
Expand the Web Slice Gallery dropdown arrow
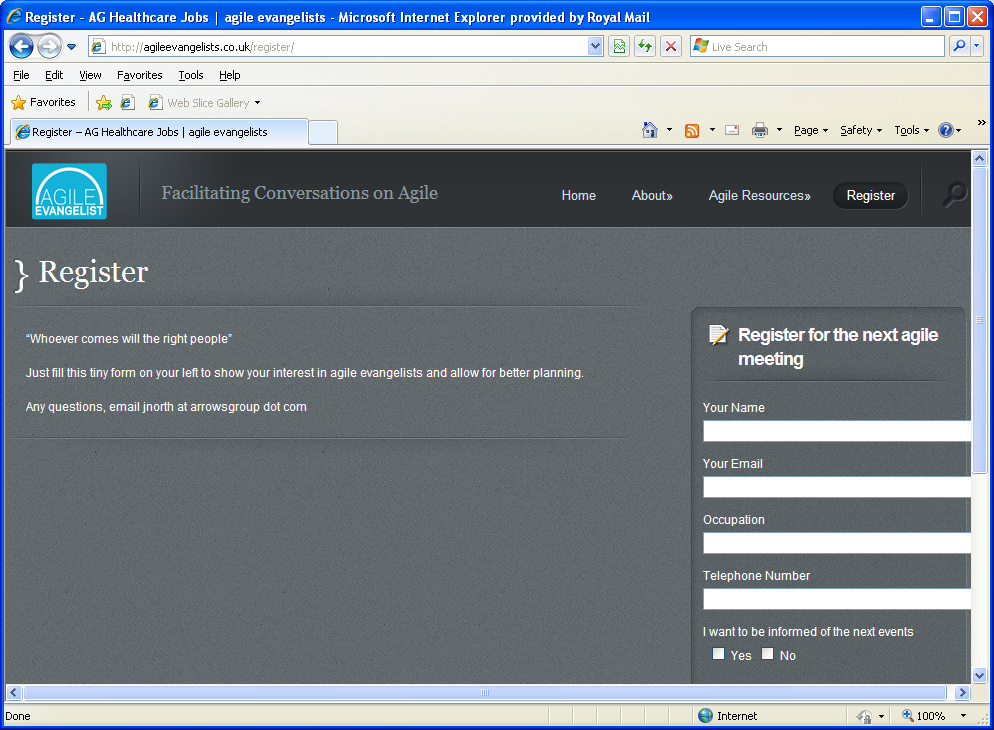(257, 103)
